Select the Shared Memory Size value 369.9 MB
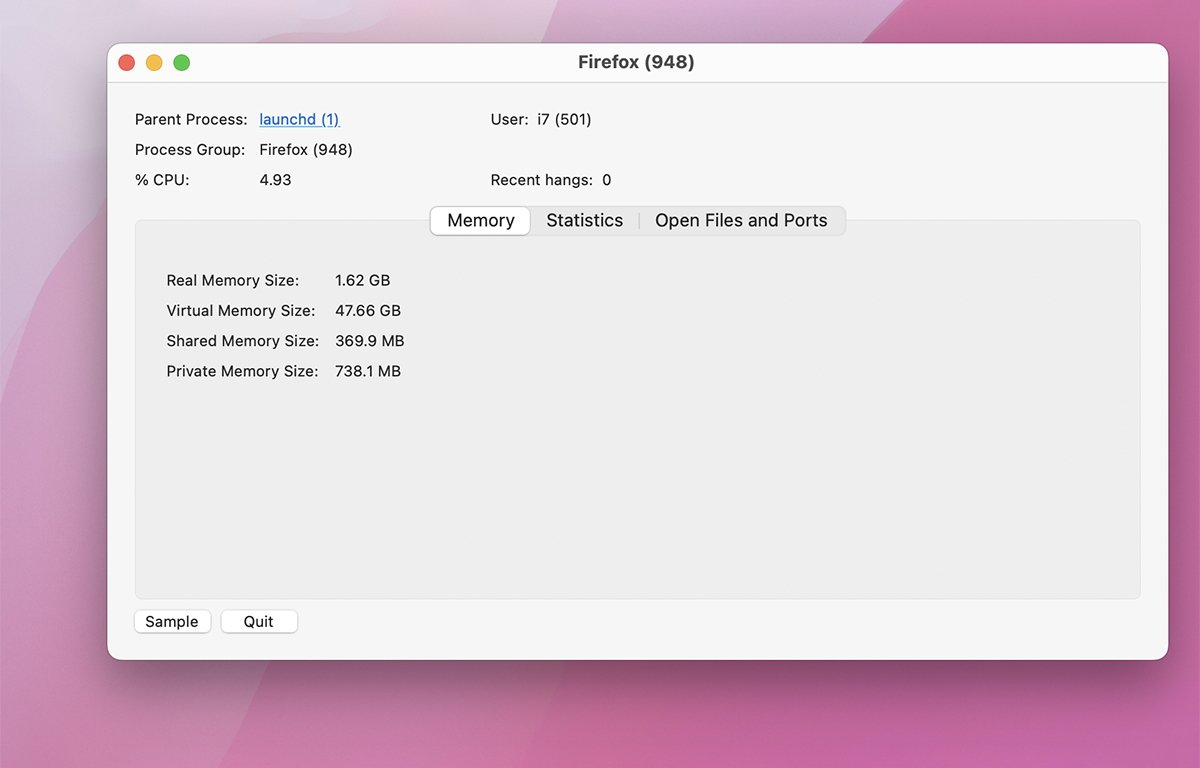This screenshot has height=768, width=1200. pos(370,341)
